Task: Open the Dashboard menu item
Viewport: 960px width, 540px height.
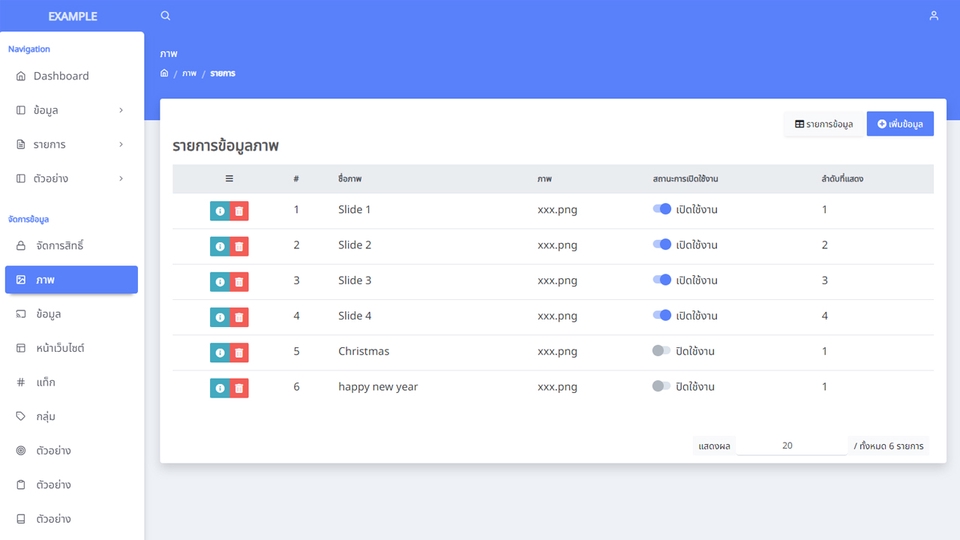Action: click(72, 76)
